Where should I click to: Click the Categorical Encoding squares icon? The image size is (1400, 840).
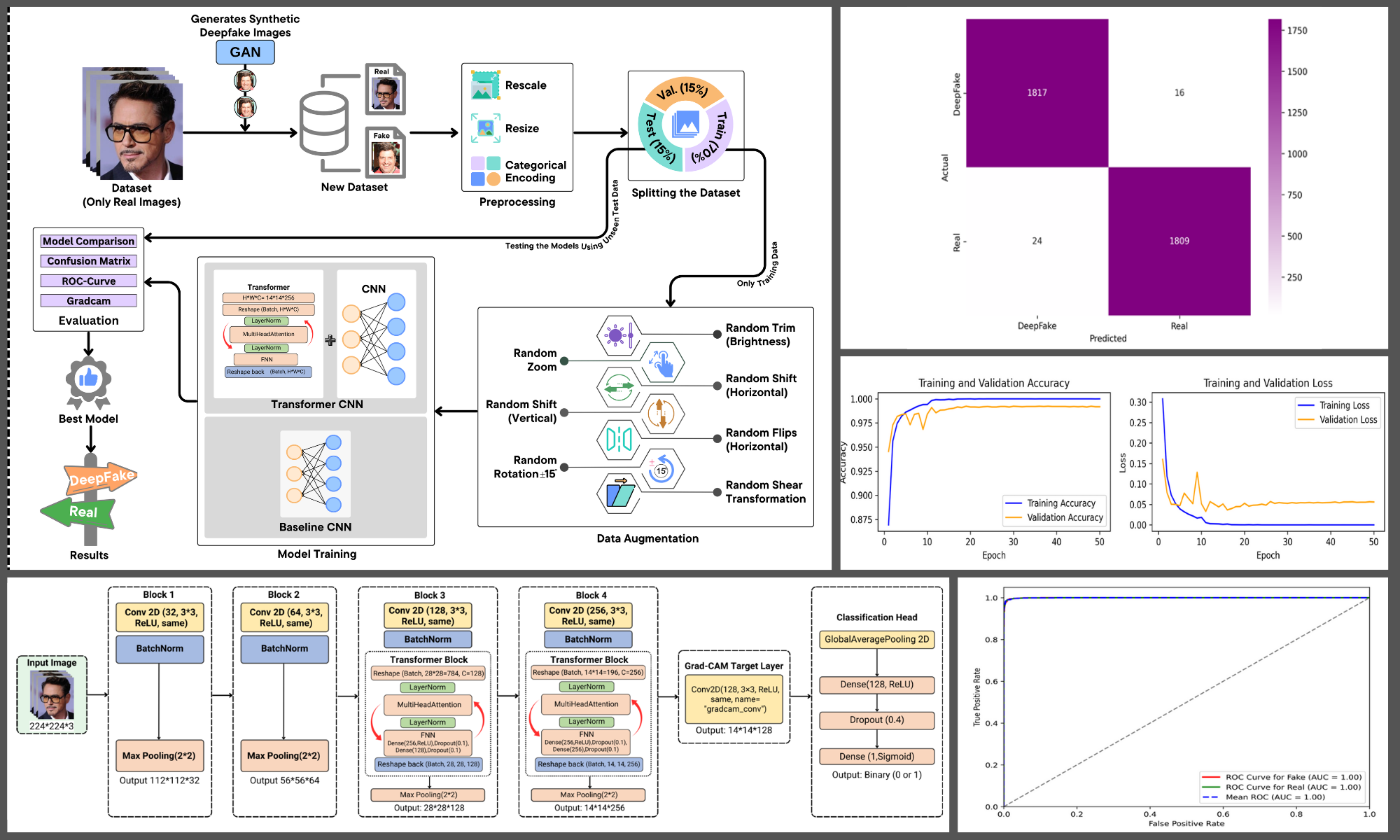coord(485,171)
